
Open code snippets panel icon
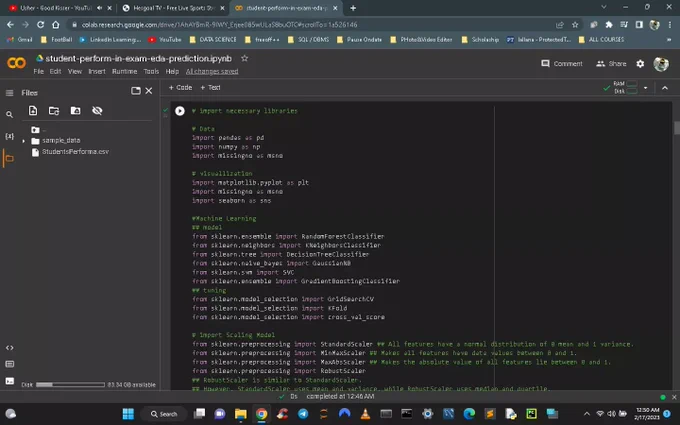pos(9,348)
